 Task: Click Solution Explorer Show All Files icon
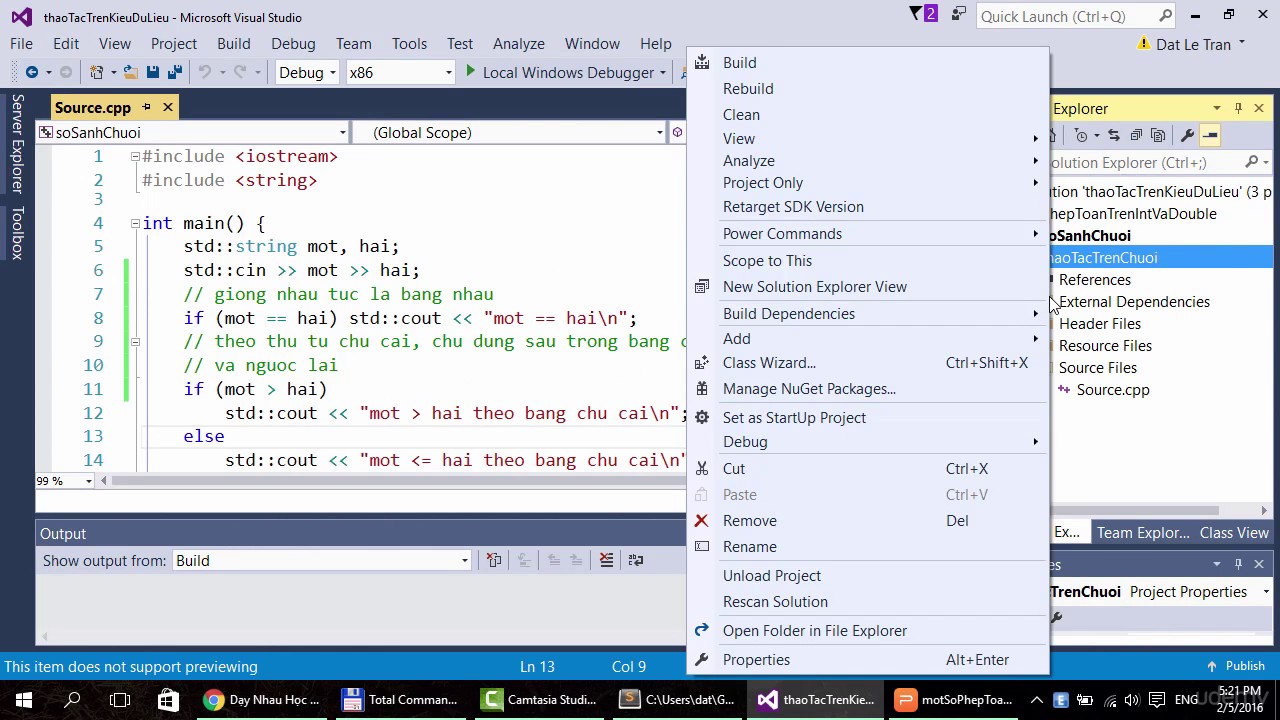[1158, 135]
